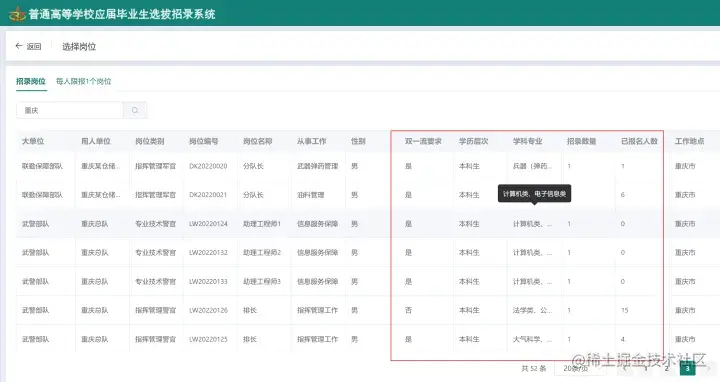The height and width of the screenshot is (382, 720).
Task: Open the 20条/页 page size dropdown
Action: click(x=579, y=368)
